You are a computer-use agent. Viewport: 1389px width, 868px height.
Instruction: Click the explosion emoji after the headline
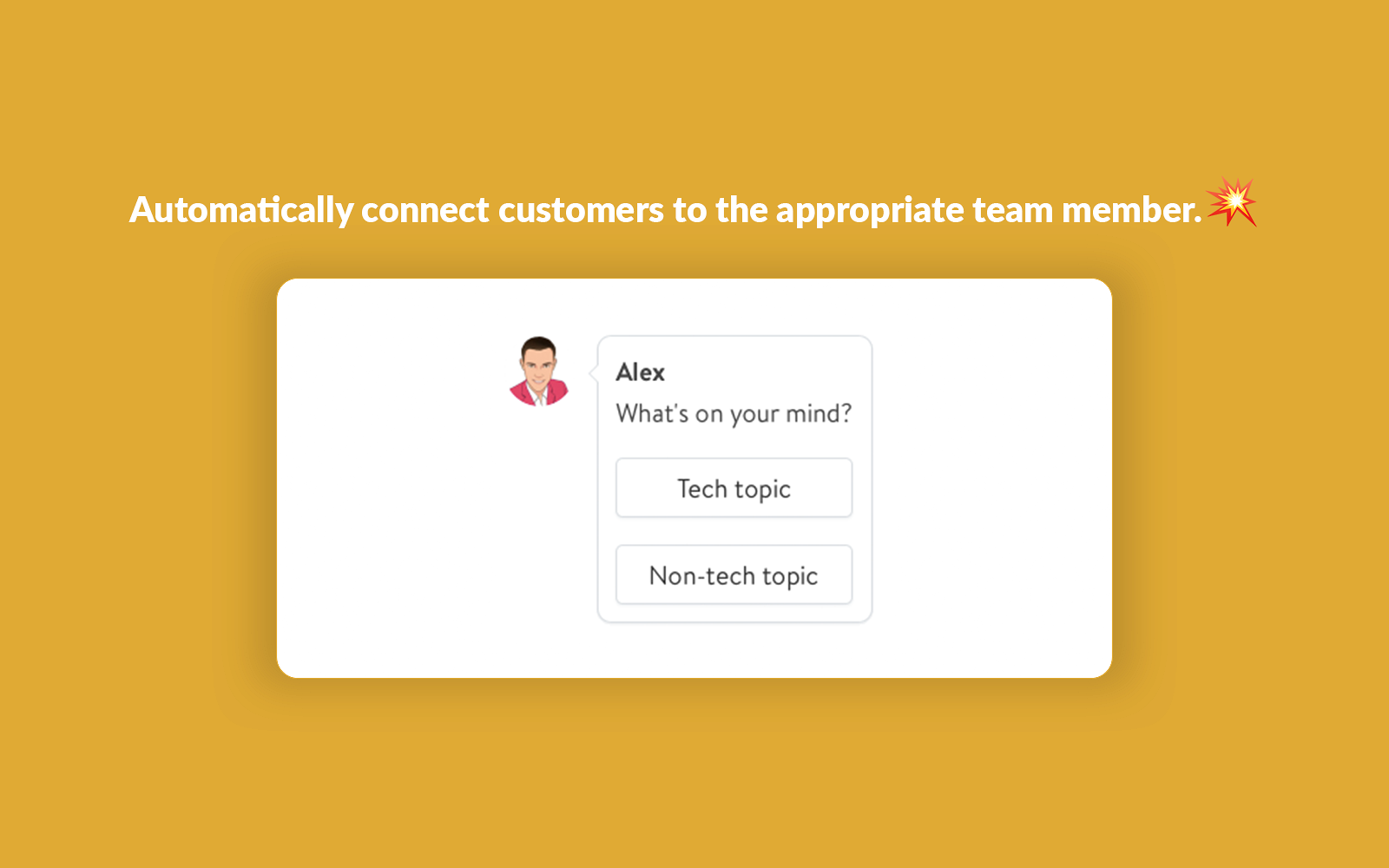coord(1232,202)
